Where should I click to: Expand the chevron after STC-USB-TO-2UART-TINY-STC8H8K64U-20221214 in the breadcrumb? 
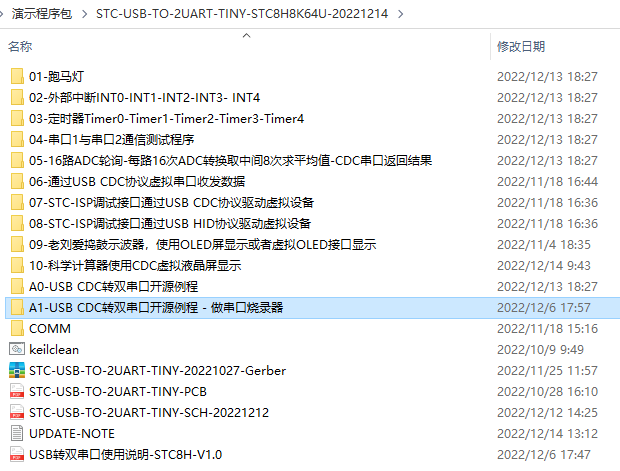pos(401,14)
